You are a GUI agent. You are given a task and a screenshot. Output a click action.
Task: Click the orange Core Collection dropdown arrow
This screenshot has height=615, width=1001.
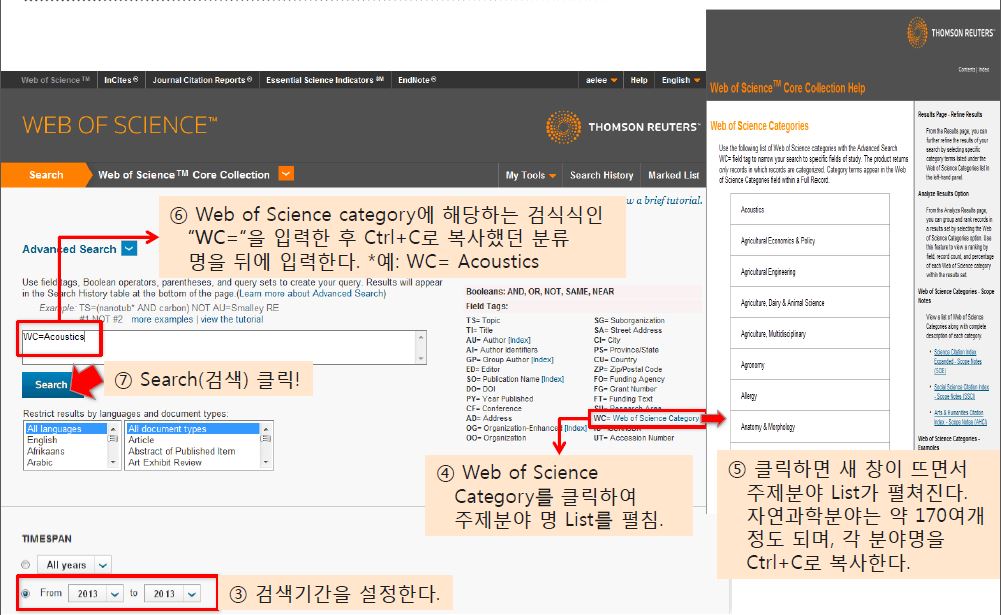(286, 174)
